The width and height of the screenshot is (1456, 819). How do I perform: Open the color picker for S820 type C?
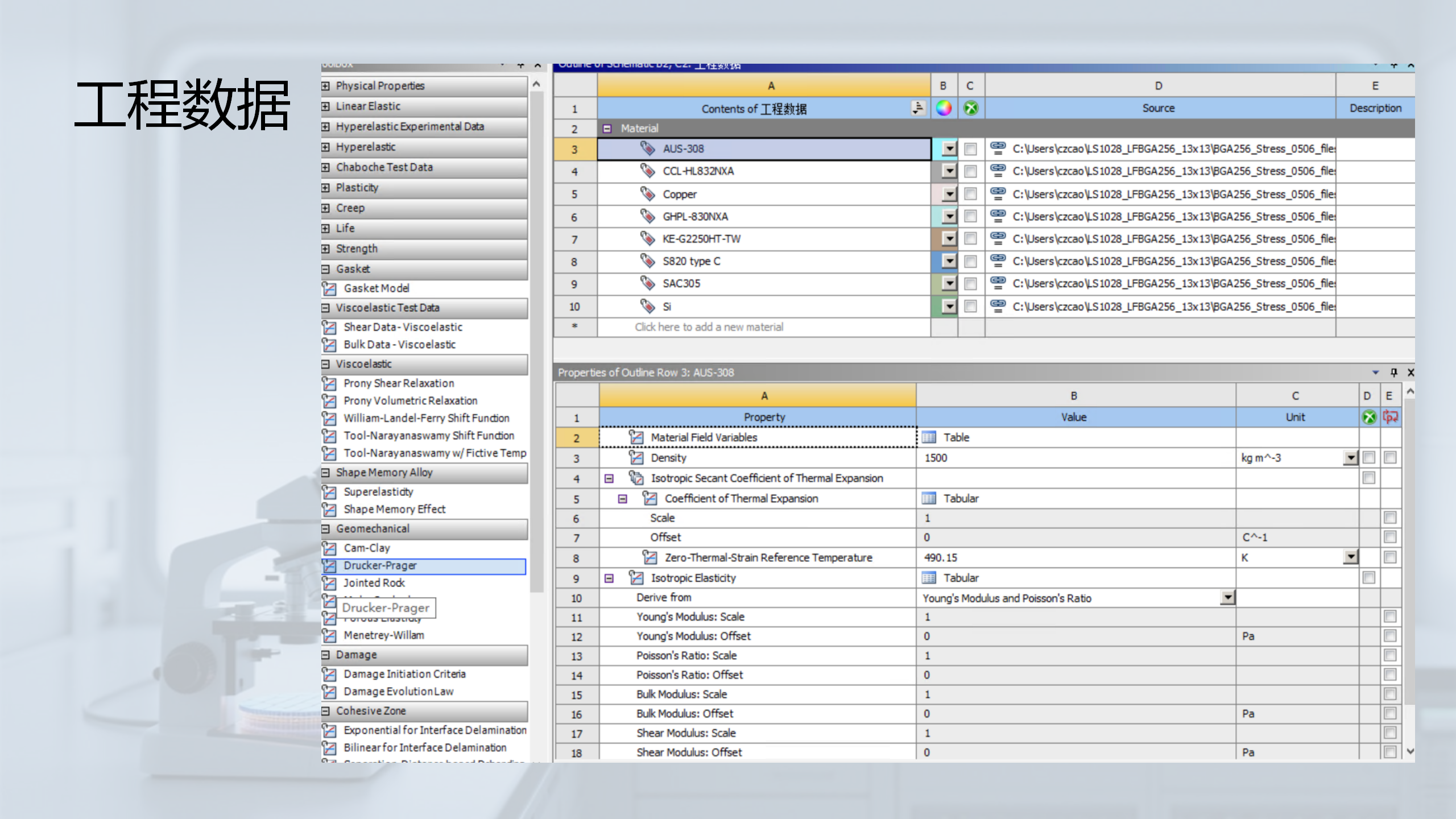(949, 261)
